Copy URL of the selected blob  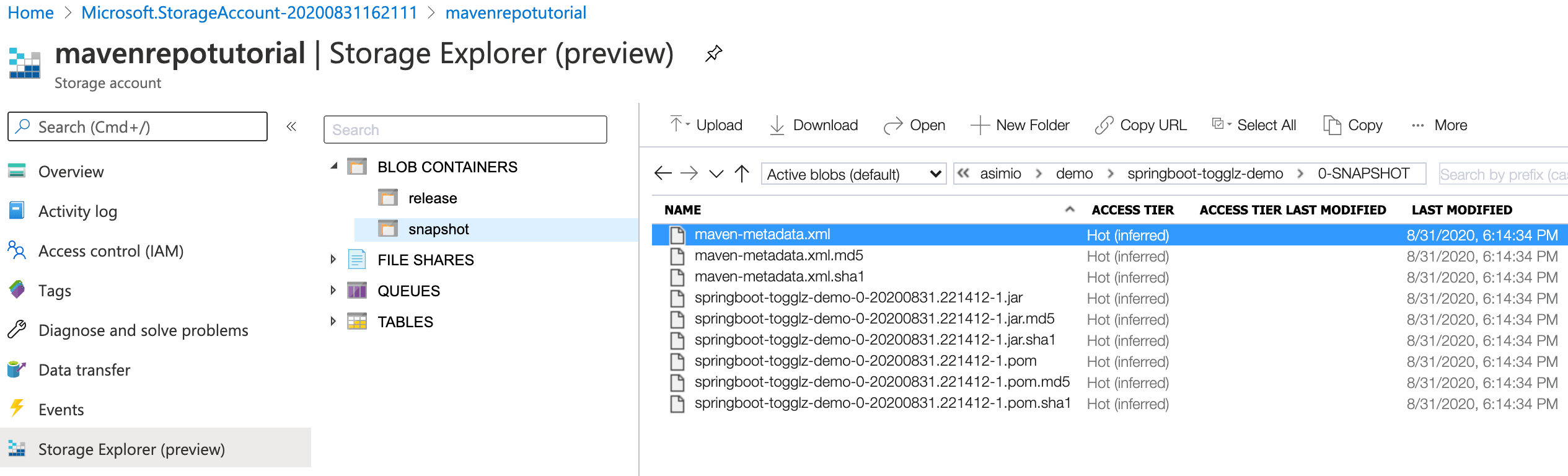[1140, 125]
